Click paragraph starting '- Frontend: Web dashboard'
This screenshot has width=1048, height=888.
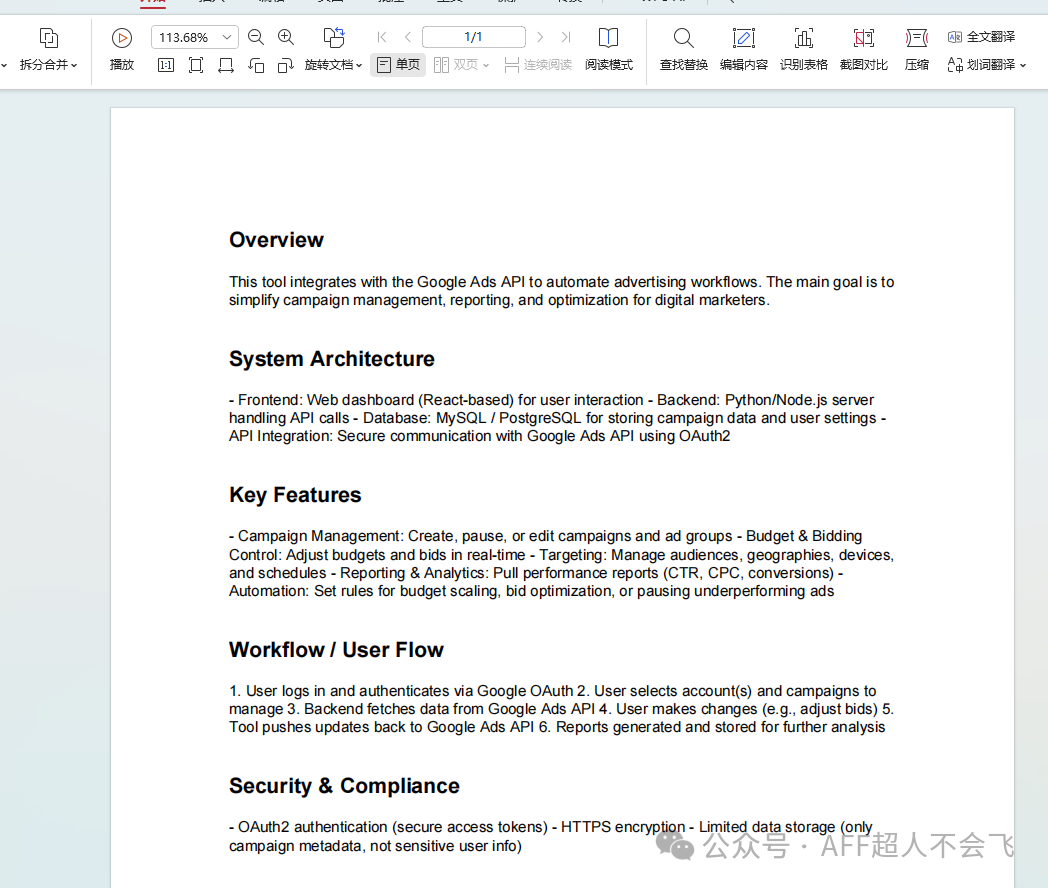click(557, 418)
